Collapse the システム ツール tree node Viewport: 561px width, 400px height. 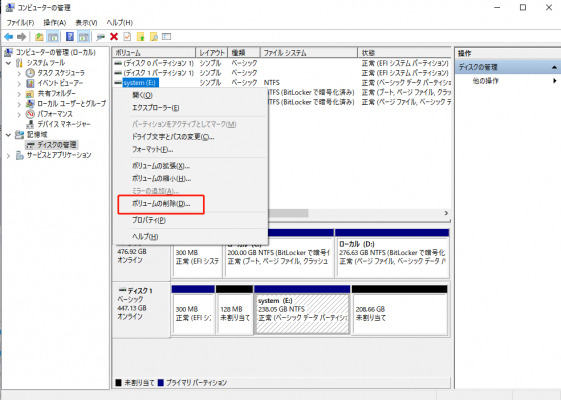pyautogui.click(x=9, y=63)
